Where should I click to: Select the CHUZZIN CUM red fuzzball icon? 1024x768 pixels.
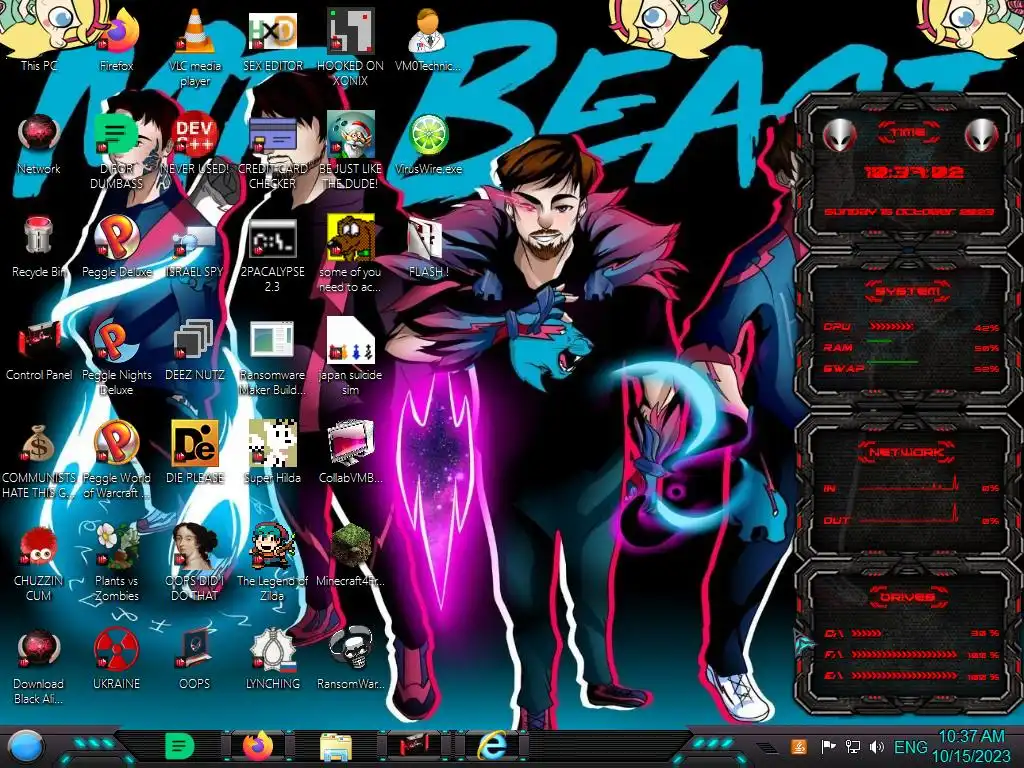pos(39,564)
